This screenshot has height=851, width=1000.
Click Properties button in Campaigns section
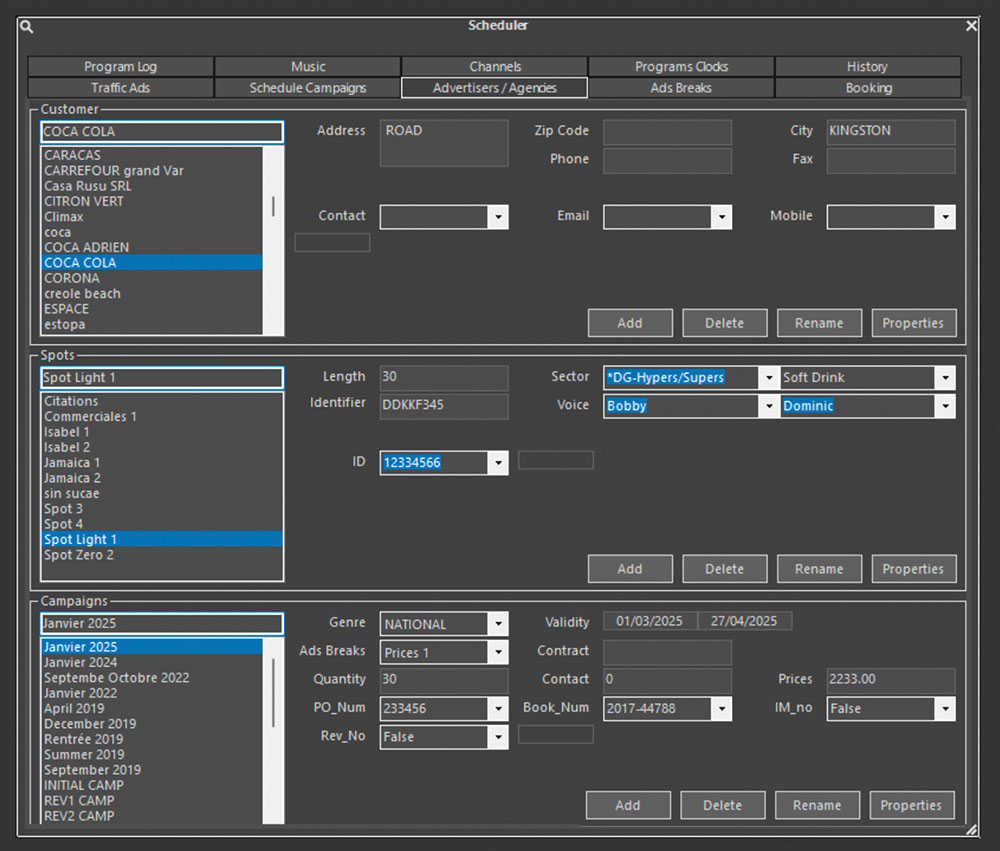coord(911,805)
